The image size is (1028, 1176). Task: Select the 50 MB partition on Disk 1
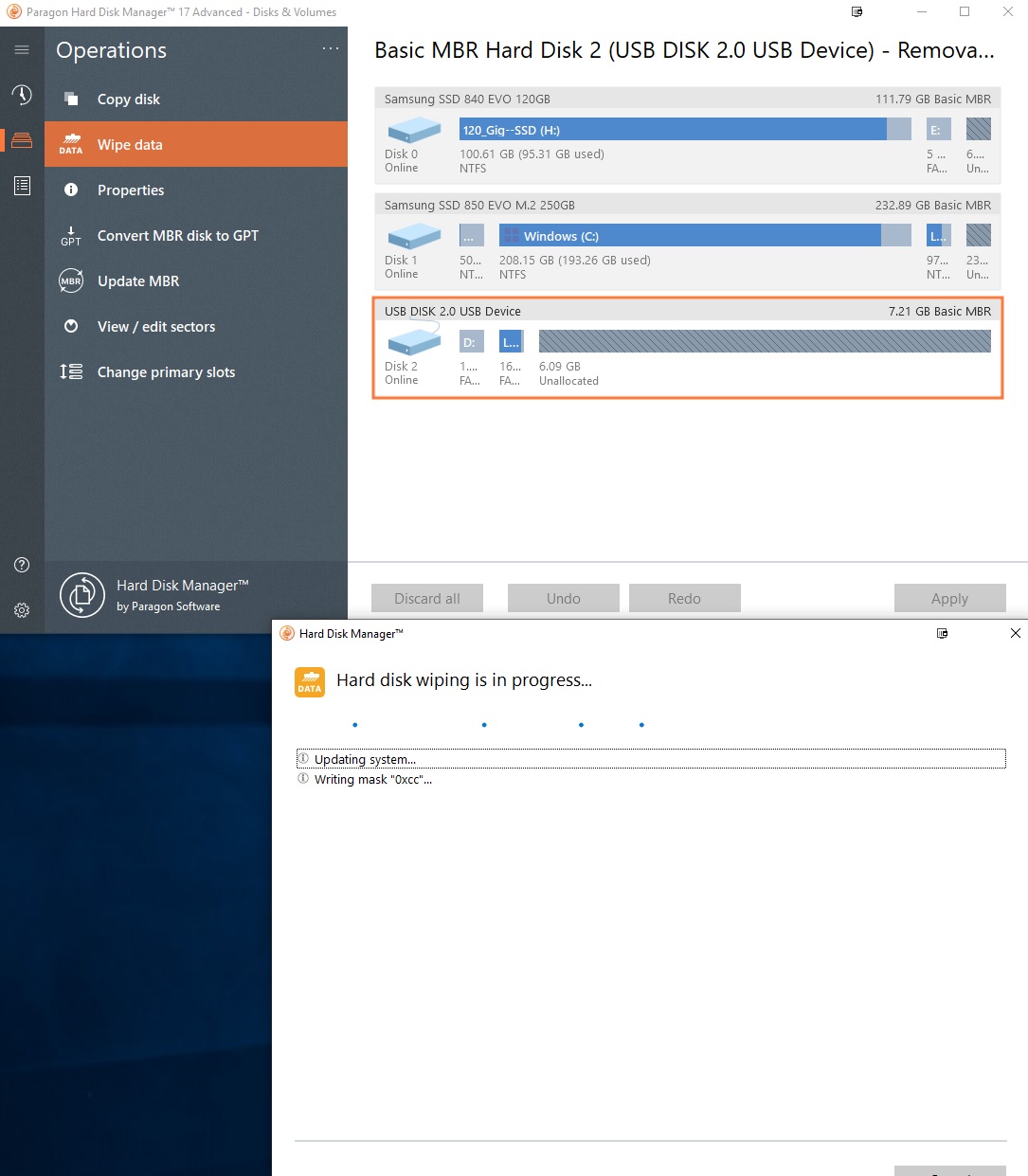tap(472, 236)
